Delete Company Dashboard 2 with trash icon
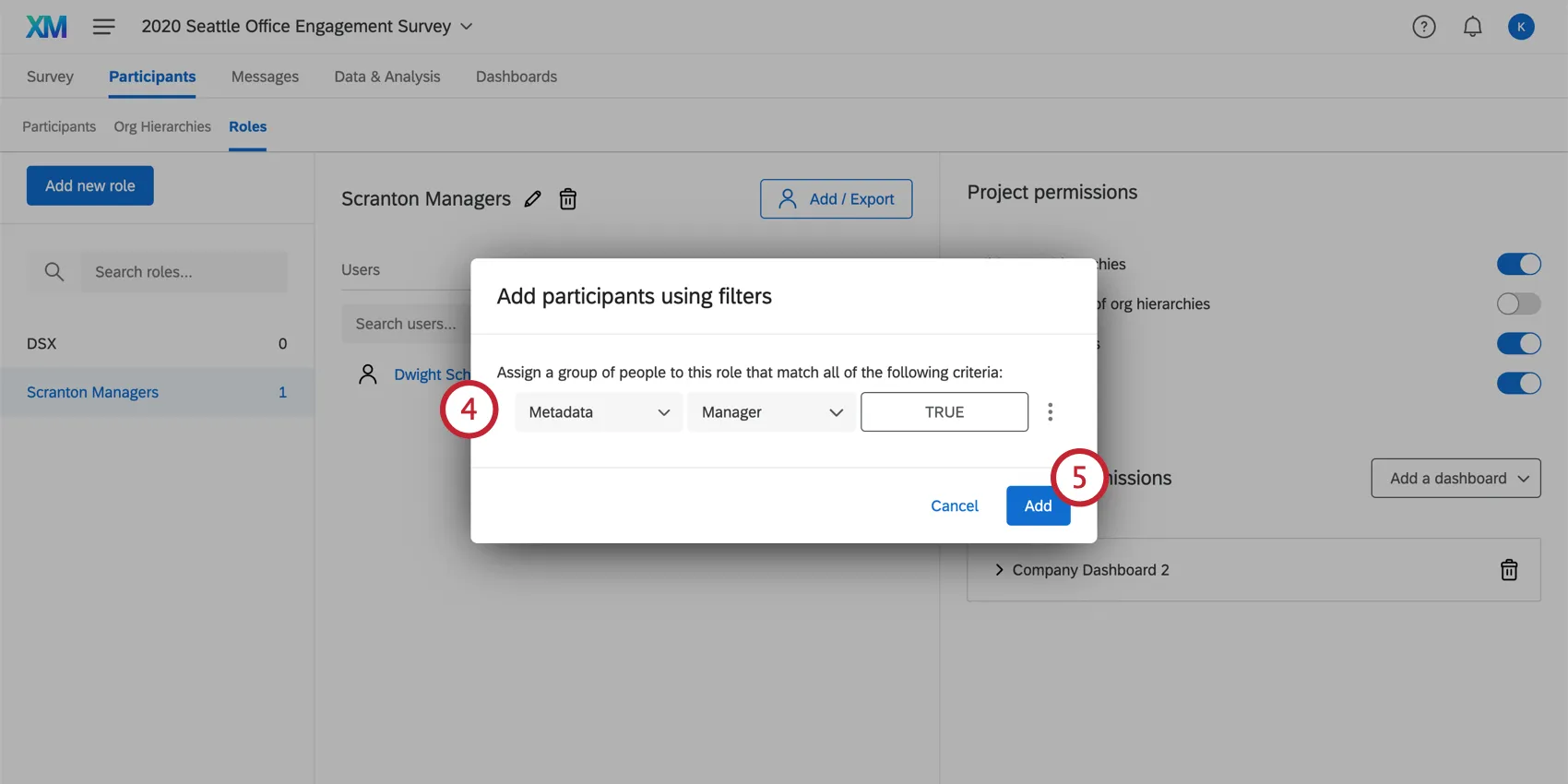 pyautogui.click(x=1509, y=570)
